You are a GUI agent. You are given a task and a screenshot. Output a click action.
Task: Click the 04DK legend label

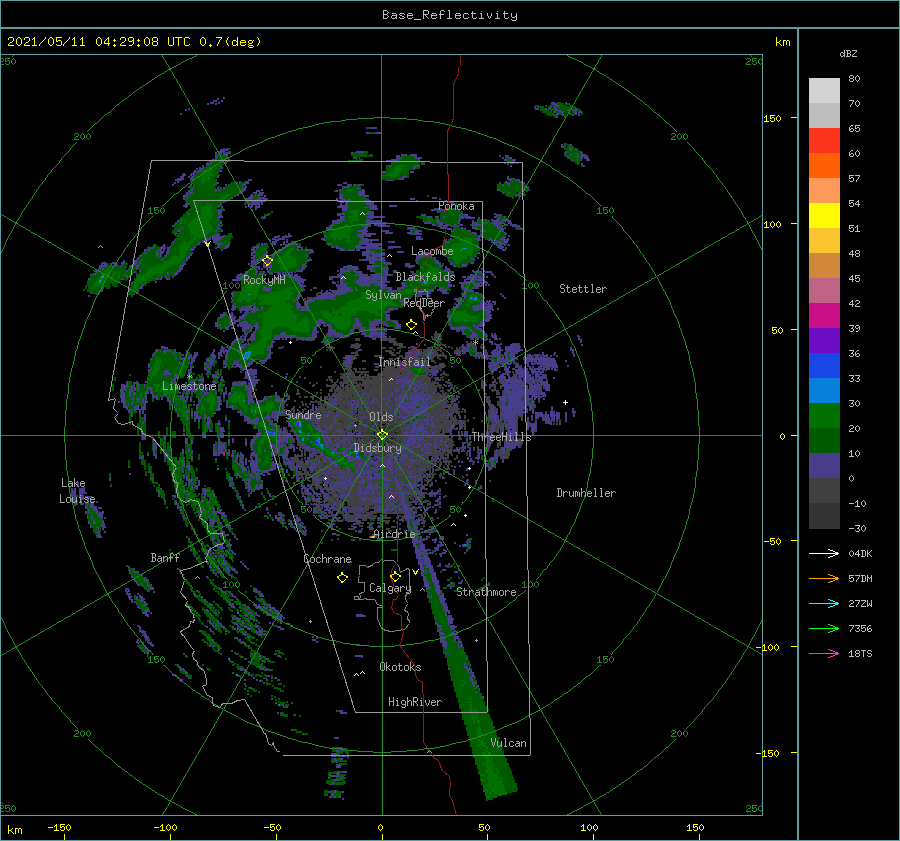(x=860, y=553)
